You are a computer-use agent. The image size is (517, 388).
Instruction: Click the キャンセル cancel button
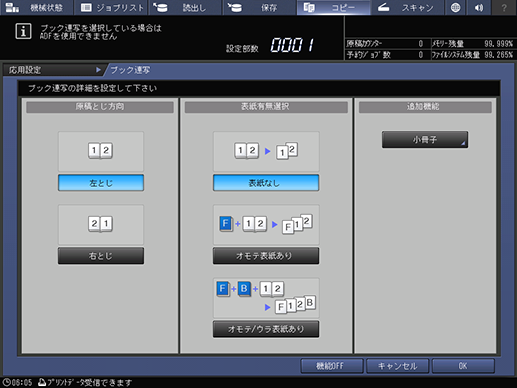(x=397, y=366)
